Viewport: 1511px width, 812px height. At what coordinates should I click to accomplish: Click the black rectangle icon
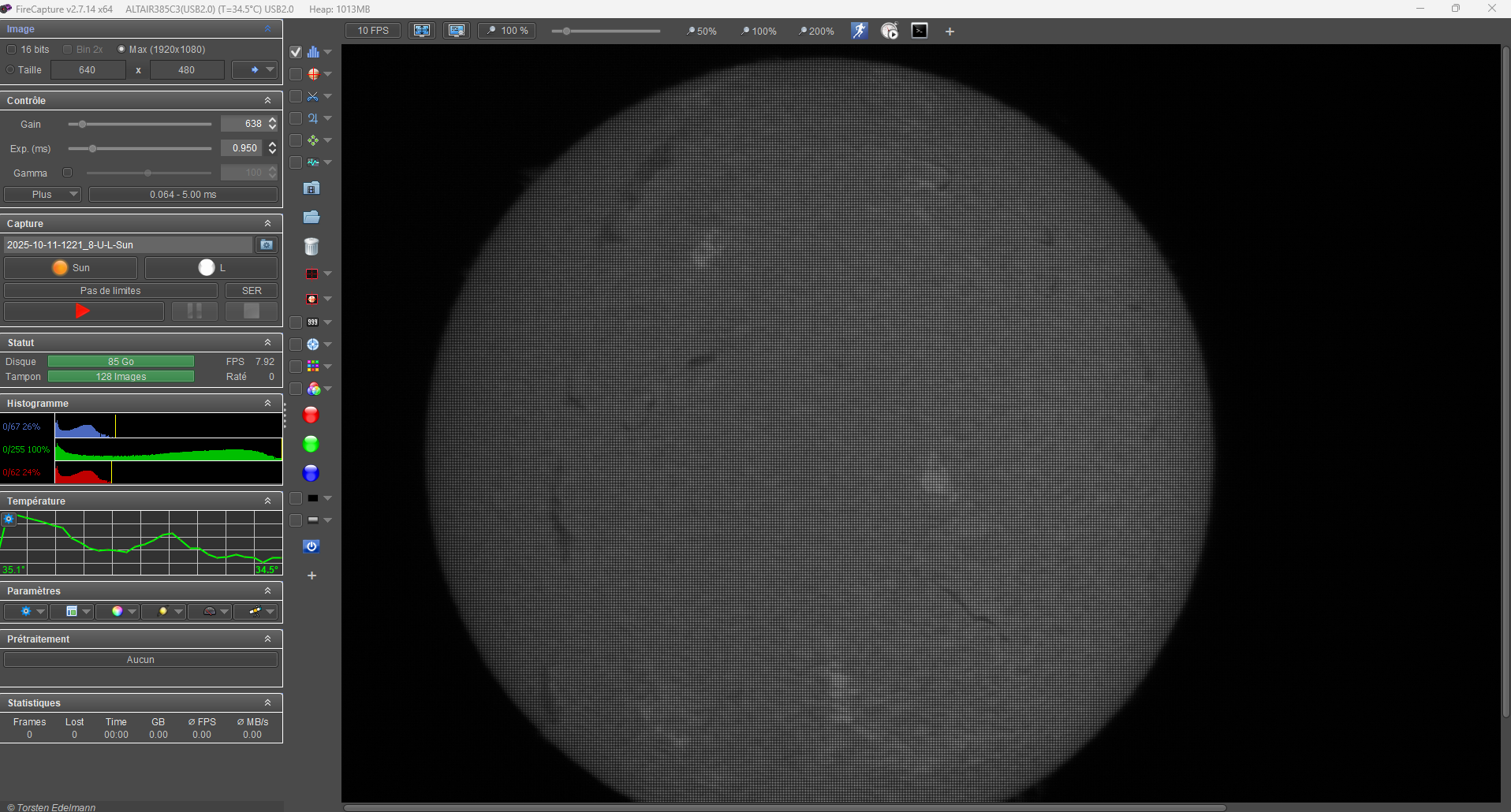(313, 498)
